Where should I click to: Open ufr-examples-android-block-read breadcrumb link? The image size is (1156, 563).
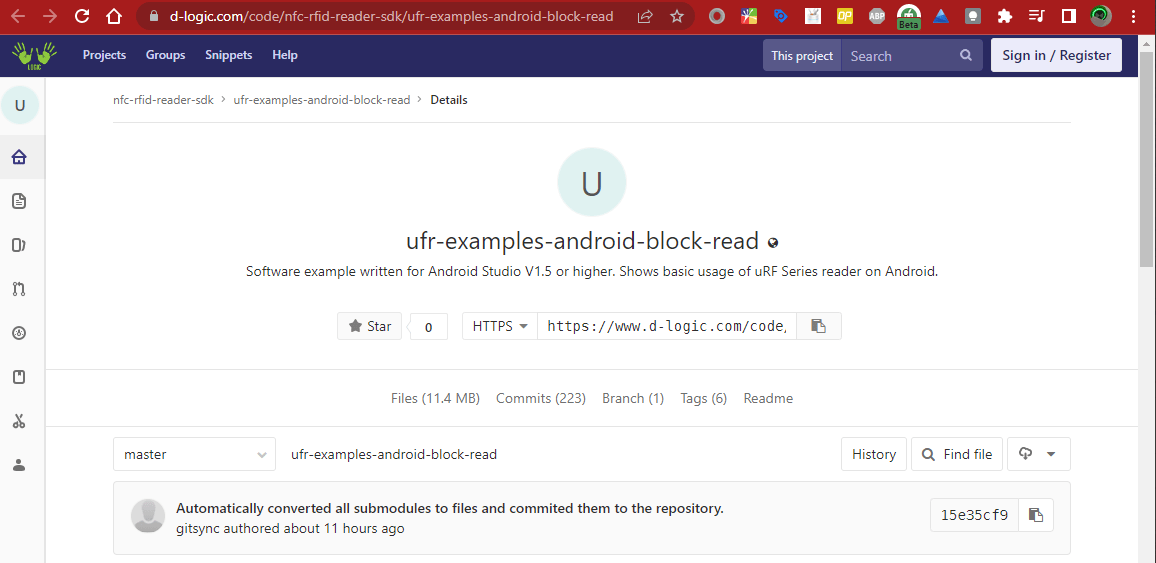tap(321, 99)
